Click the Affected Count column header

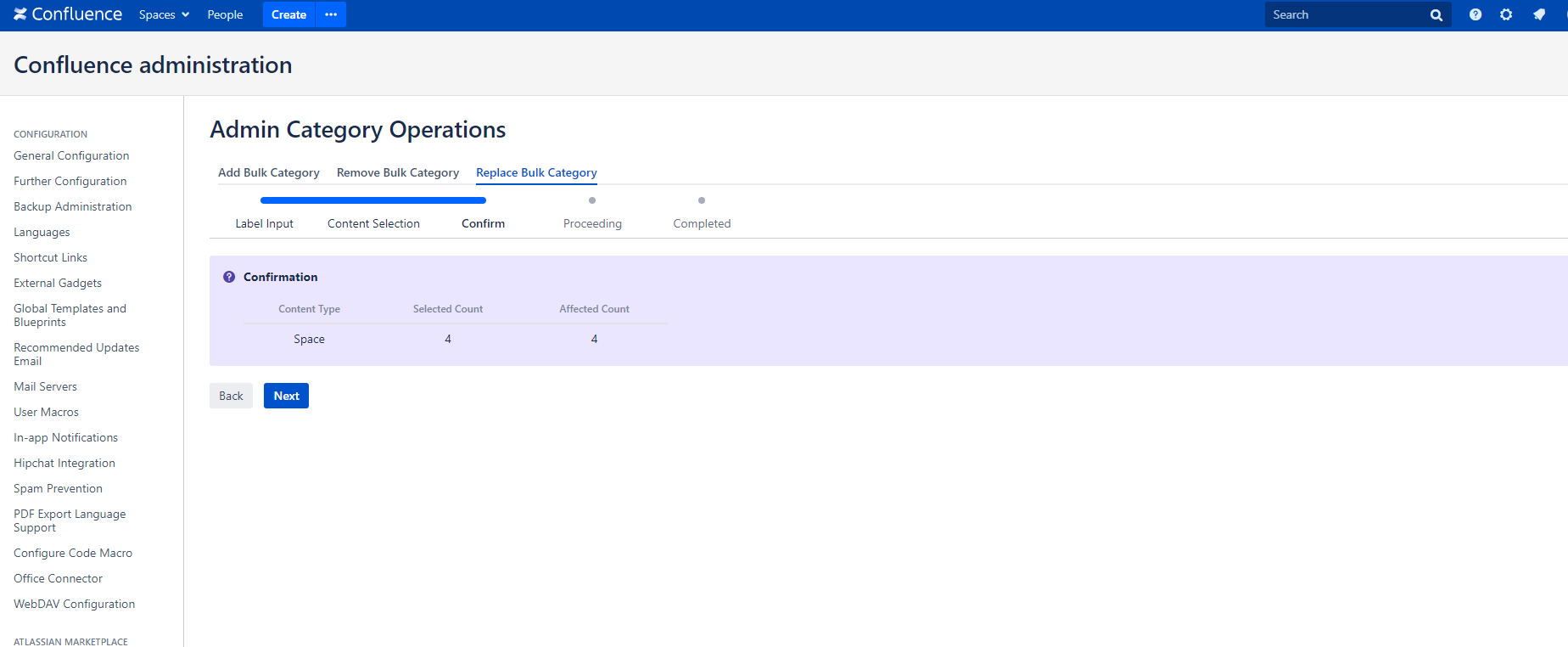(x=594, y=309)
